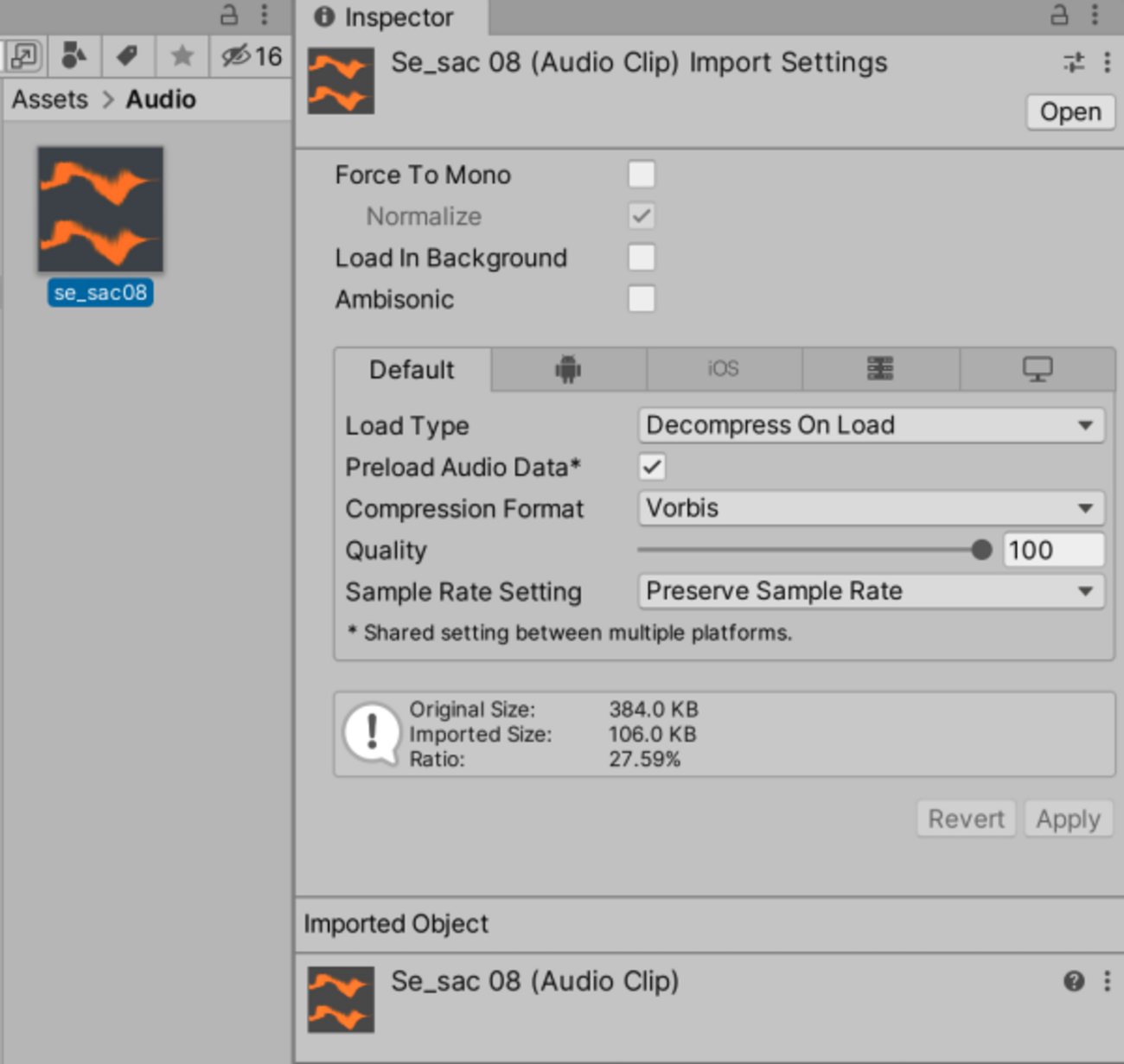Screen dimensions: 1124x1064
Task: Enable the Force To Mono checkbox
Action: tap(642, 175)
